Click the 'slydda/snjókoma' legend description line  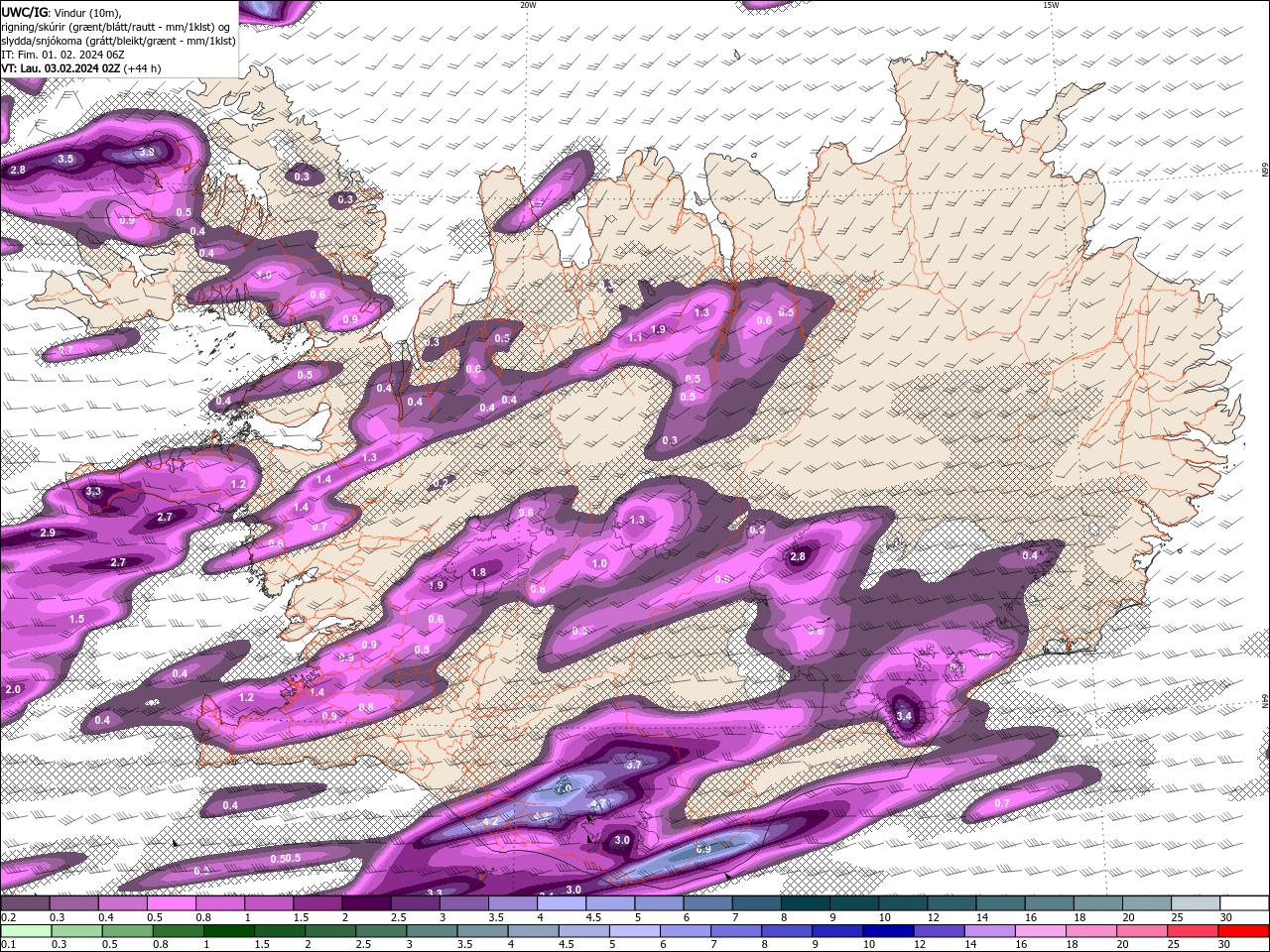118,41
